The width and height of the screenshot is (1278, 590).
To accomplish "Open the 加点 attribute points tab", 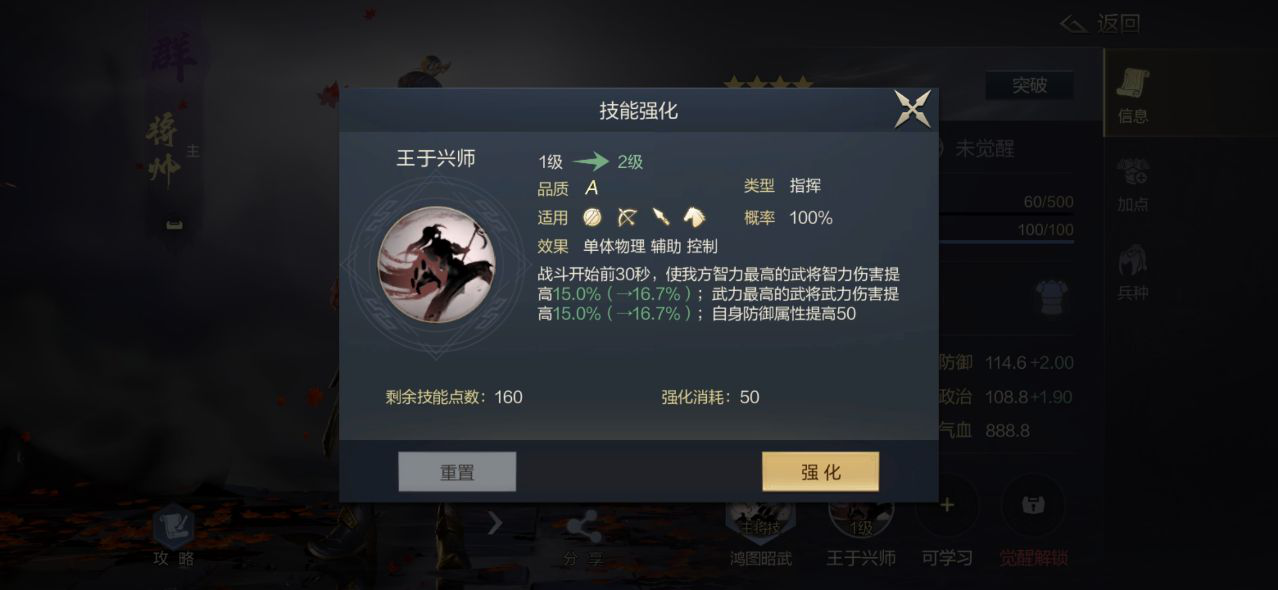I will click(x=1133, y=183).
